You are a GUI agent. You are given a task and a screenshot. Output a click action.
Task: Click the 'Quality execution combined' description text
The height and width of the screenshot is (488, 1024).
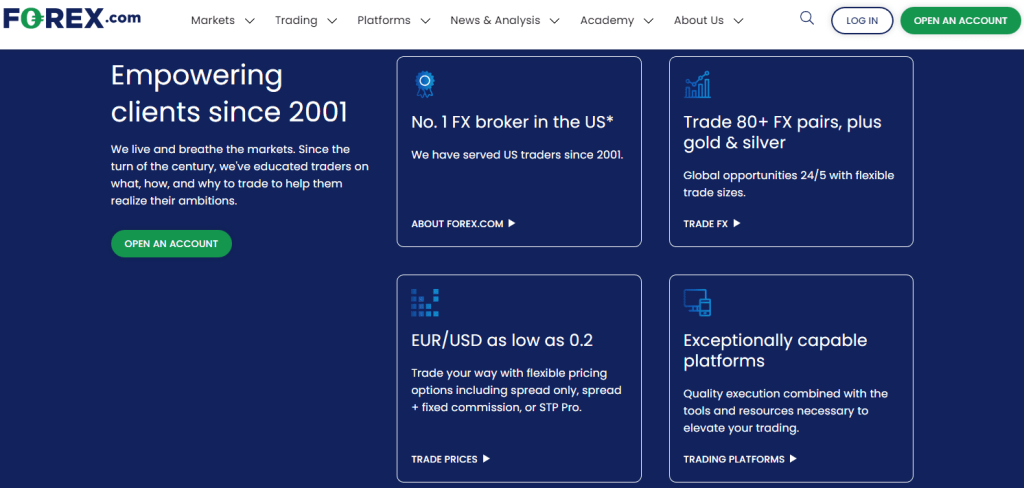pyautogui.click(x=786, y=411)
